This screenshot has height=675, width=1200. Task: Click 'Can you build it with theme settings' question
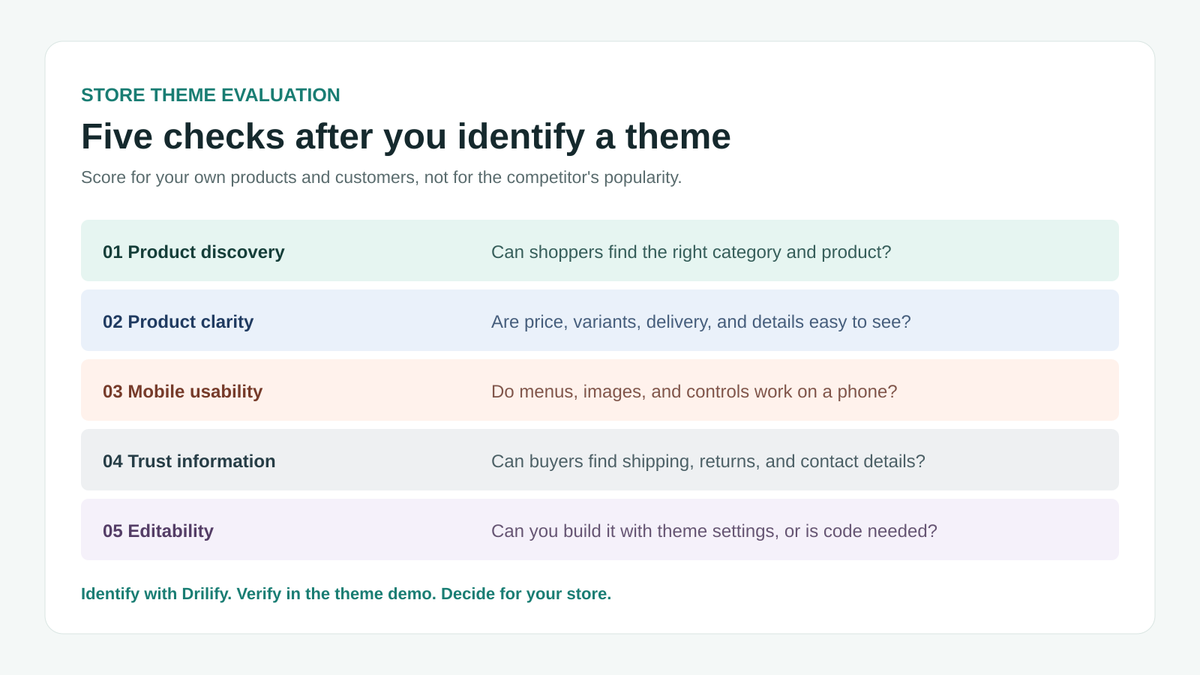pos(714,531)
